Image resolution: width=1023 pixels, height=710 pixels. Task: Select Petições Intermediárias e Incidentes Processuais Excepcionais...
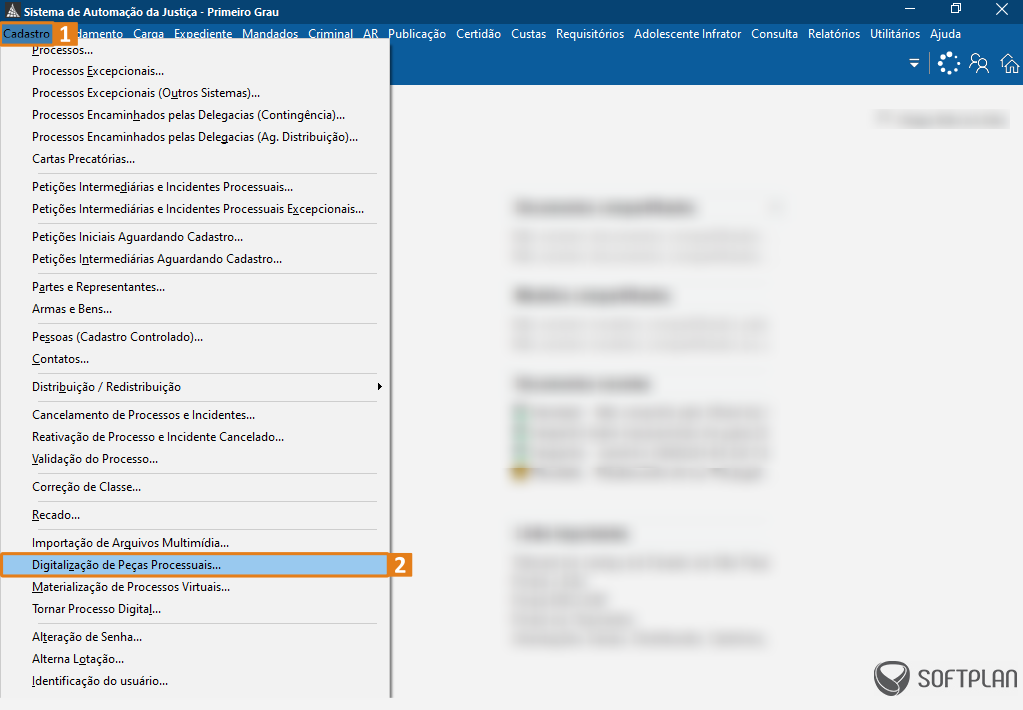pyautogui.click(x=198, y=209)
